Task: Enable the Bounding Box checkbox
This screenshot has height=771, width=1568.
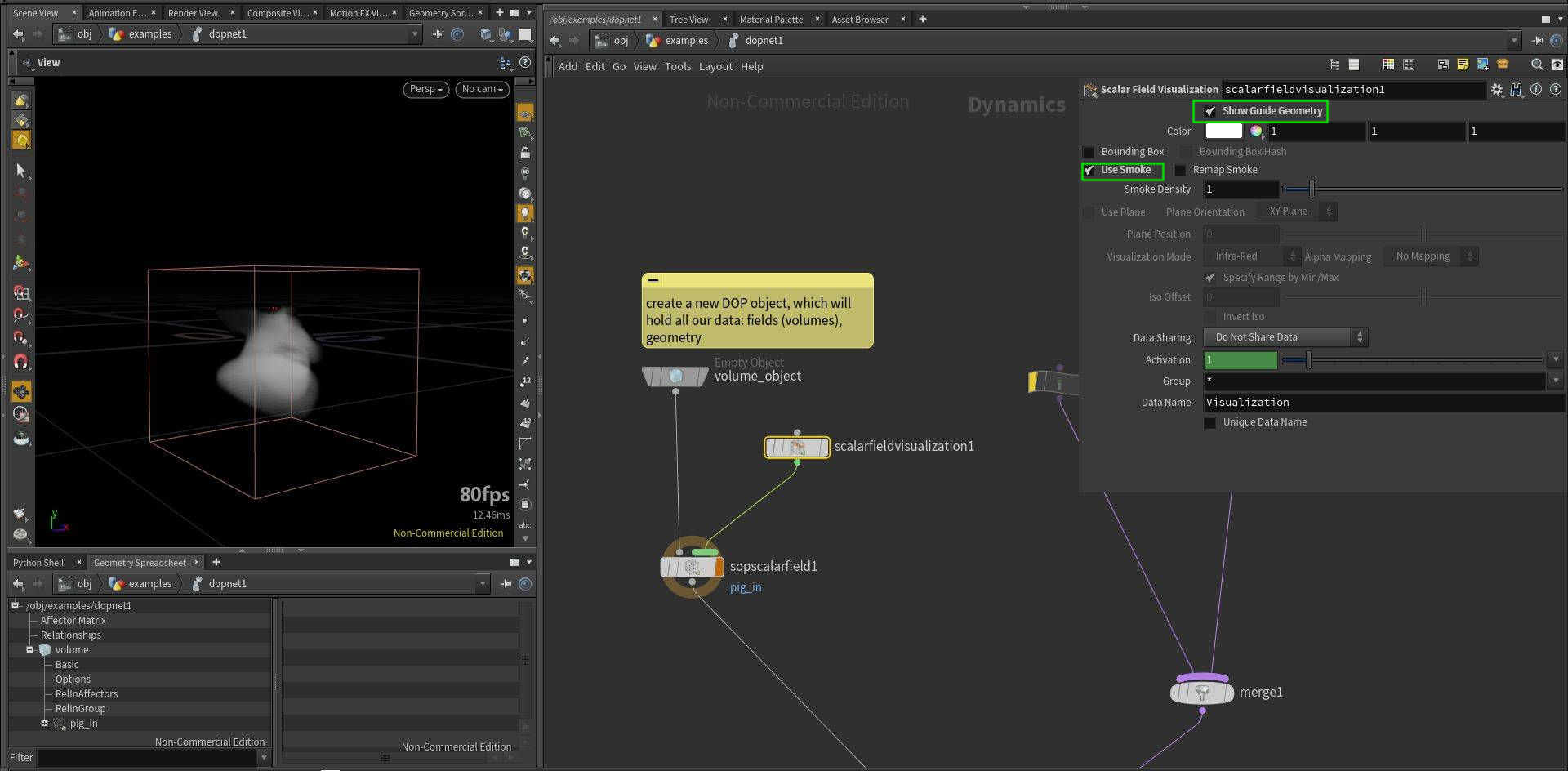Action: (x=1089, y=152)
